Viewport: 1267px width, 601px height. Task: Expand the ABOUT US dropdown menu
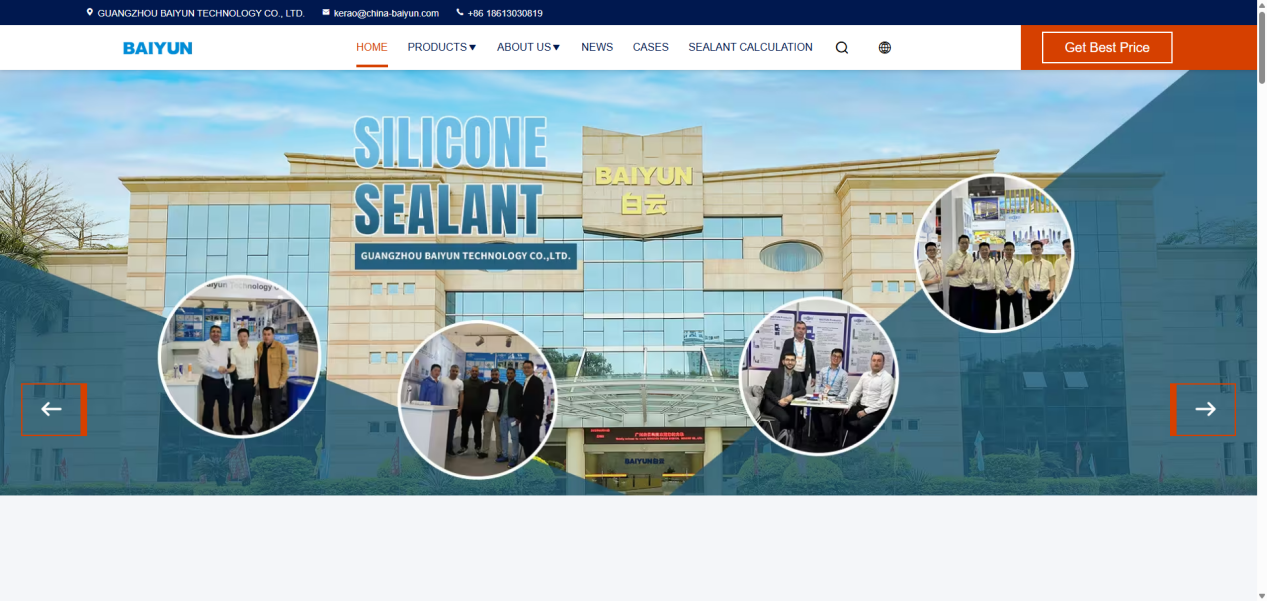pyautogui.click(x=529, y=47)
